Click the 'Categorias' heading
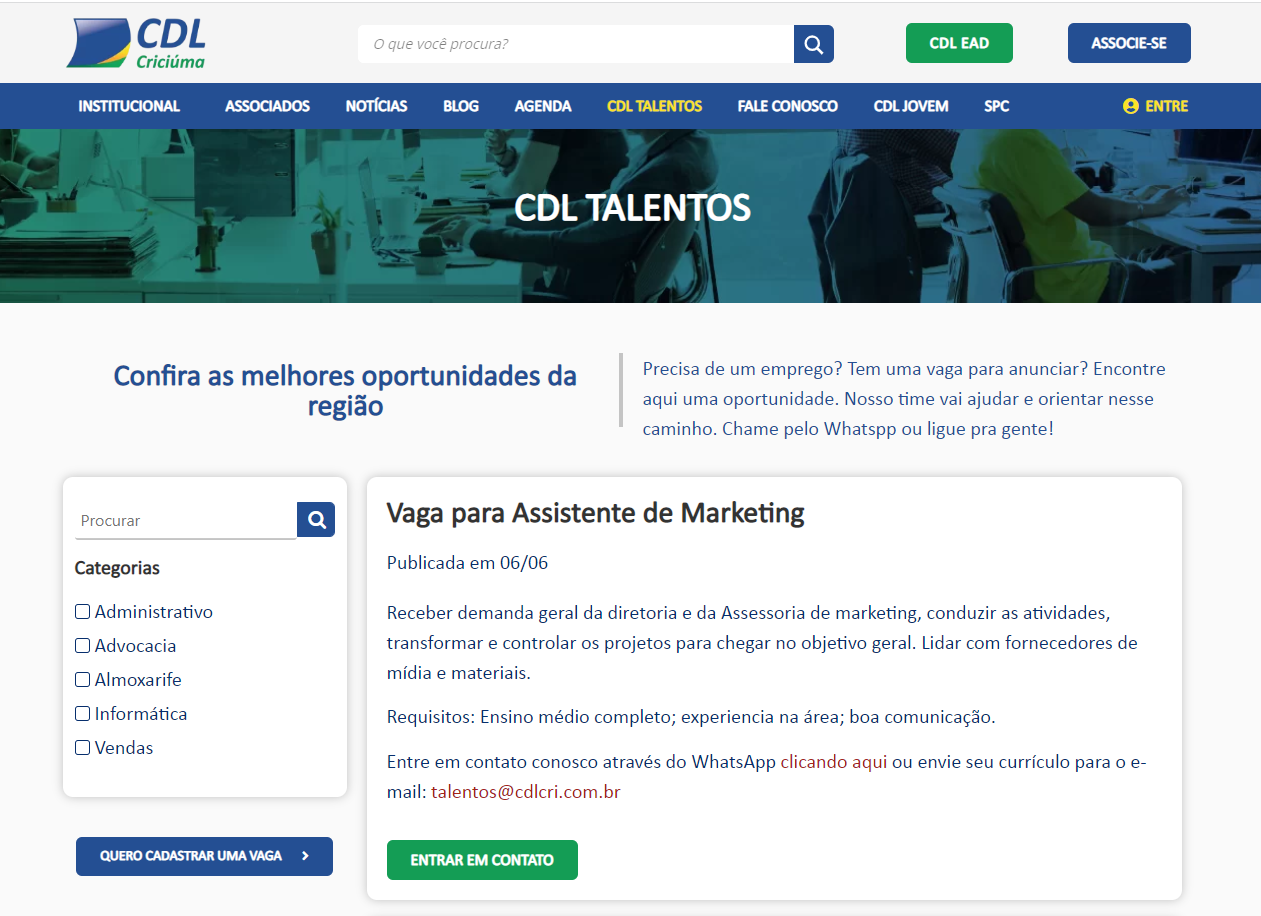 pyautogui.click(x=117, y=568)
